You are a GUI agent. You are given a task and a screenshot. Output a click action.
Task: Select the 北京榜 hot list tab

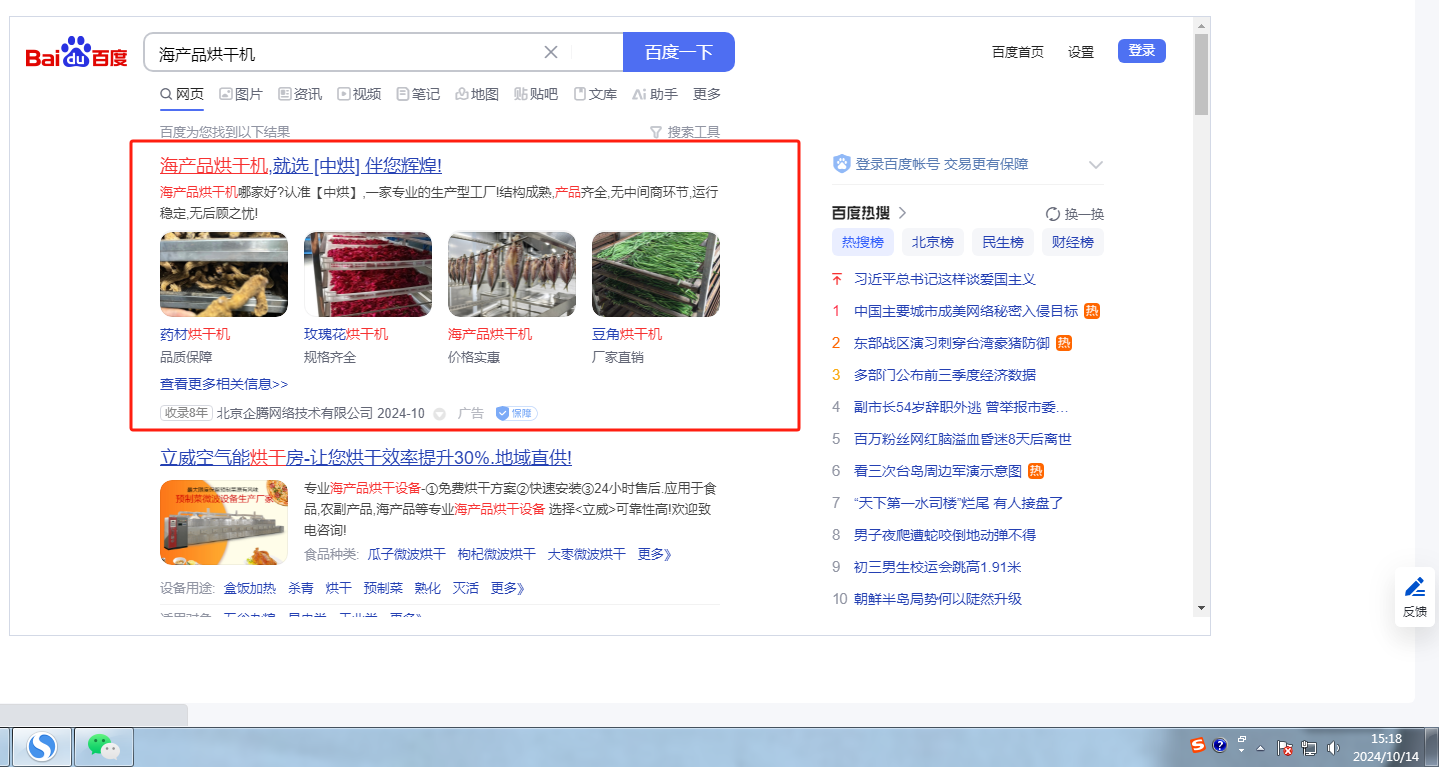pyautogui.click(x=933, y=242)
